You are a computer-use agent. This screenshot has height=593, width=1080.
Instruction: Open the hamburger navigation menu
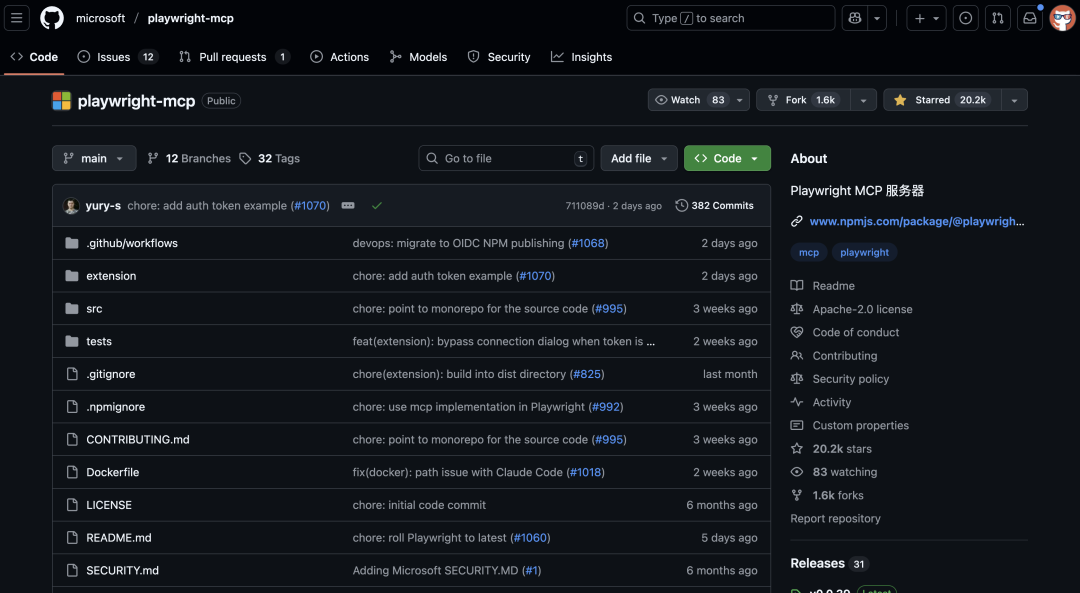[17, 18]
